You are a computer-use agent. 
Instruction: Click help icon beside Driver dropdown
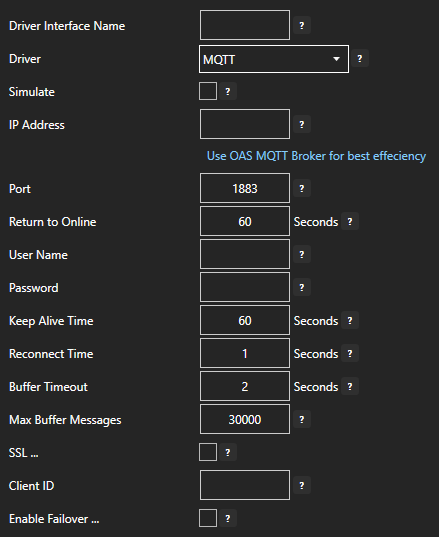coord(360,59)
